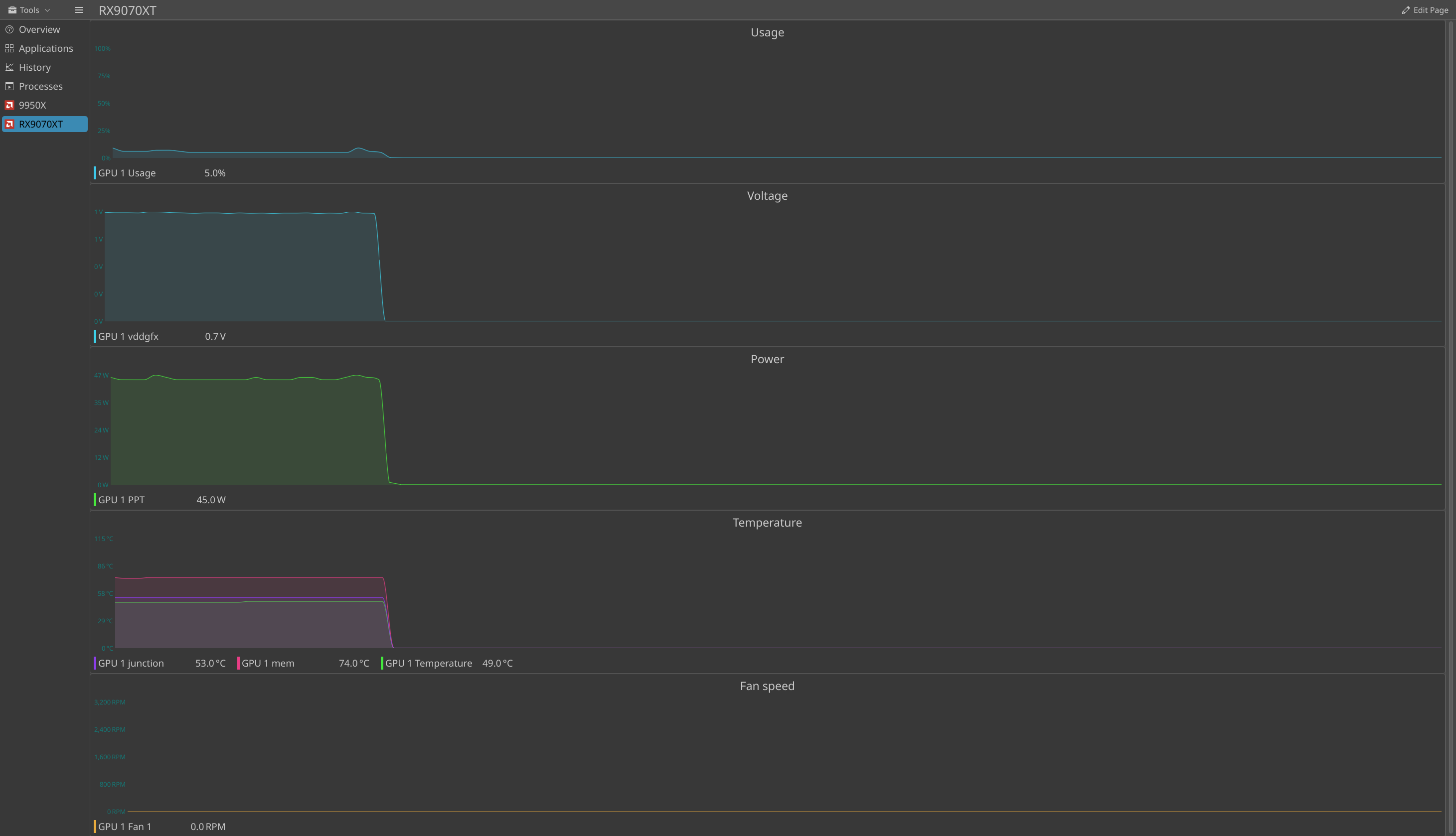
Task: Click the AMD logo beside RX9070XT
Action: [9, 124]
